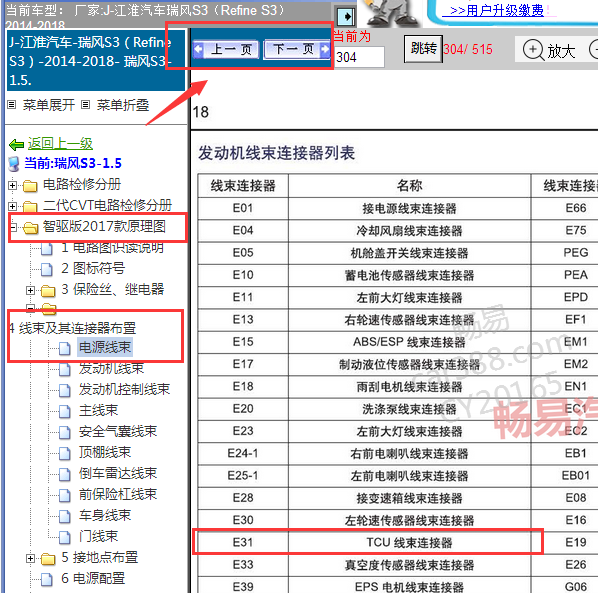Viewport: 598px width, 593px height.
Task: Click document icon beside 6 电源配置
Action: [47, 579]
